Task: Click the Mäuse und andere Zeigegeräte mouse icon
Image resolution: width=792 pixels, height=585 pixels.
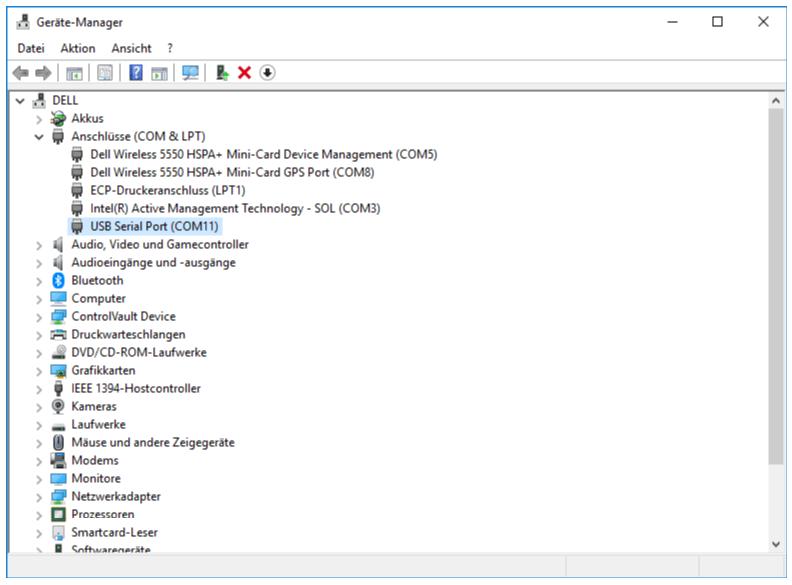Action: click(x=59, y=442)
